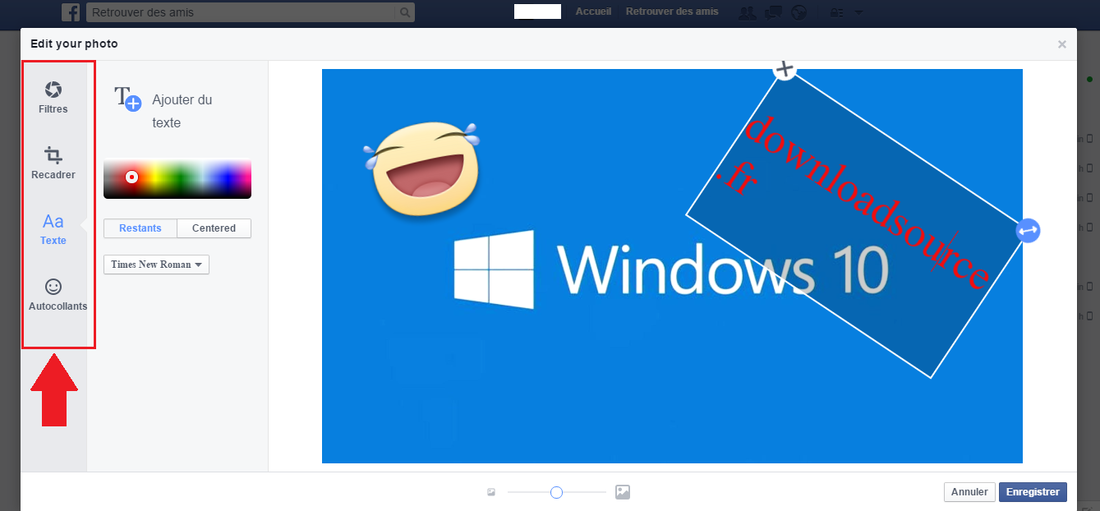The image size is (1100, 511).
Task: Remove the text box with its plus handle
Action: pyautogui.click(x=785, y=69)
